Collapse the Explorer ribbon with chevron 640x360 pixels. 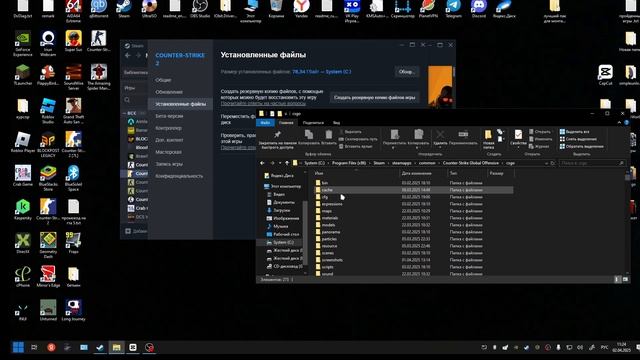[619, 122]
